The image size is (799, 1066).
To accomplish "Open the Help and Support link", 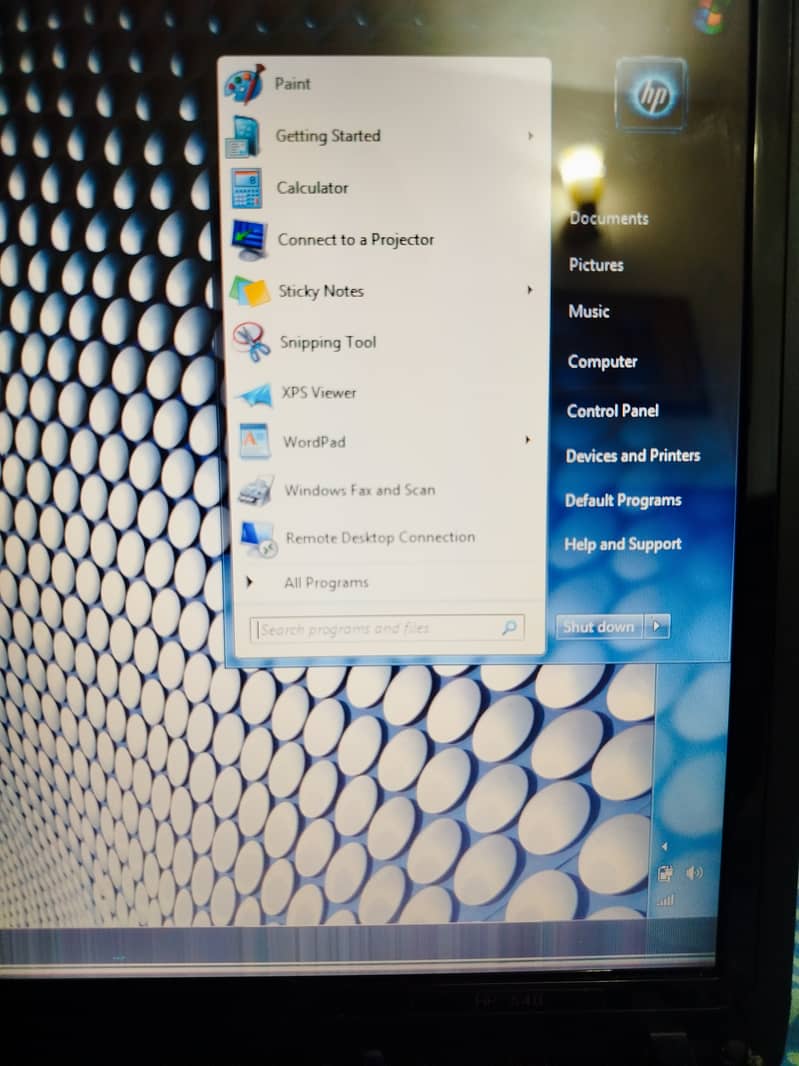I will (x=622, y=545).
